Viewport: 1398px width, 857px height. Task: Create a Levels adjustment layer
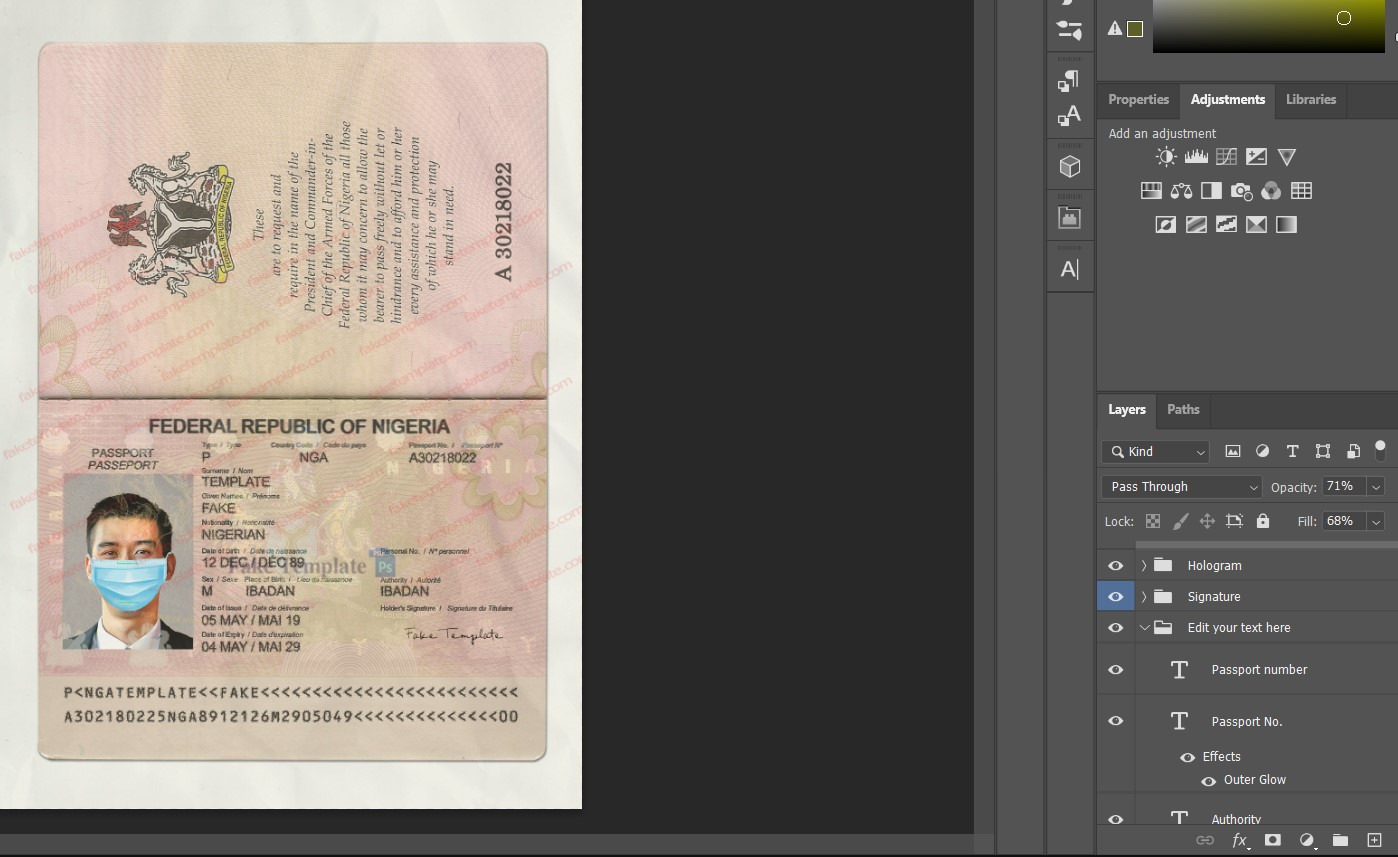point(1196,156)
